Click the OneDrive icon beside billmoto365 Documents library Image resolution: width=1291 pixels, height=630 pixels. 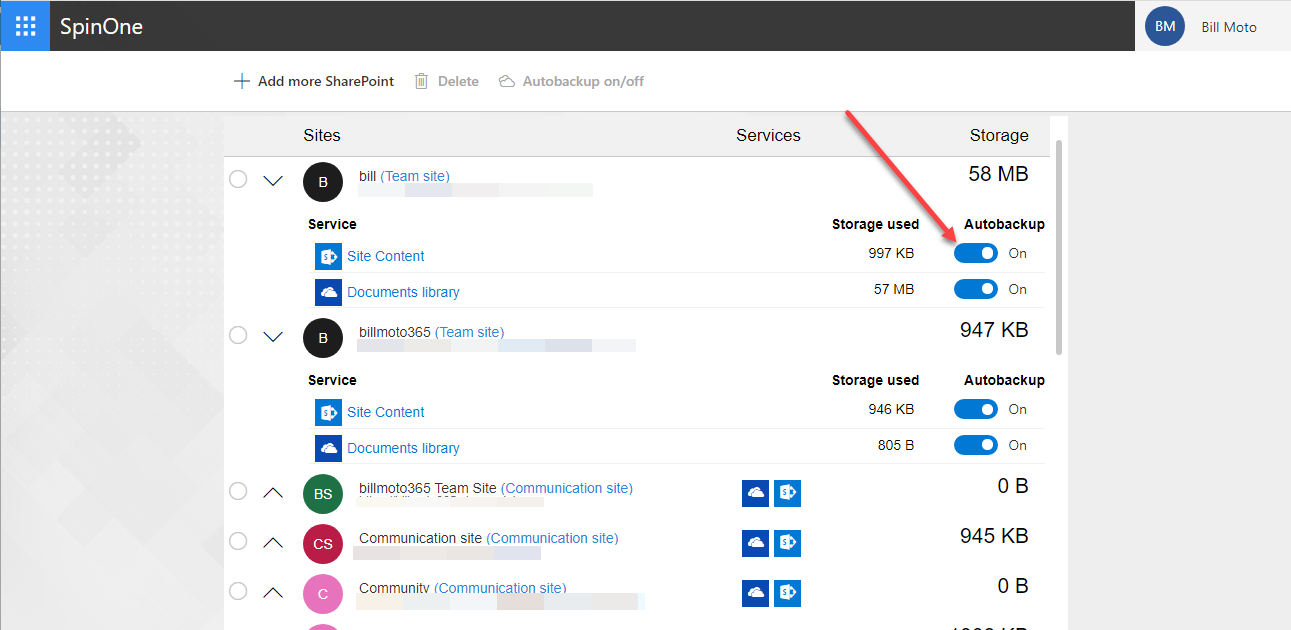point(328,448)
